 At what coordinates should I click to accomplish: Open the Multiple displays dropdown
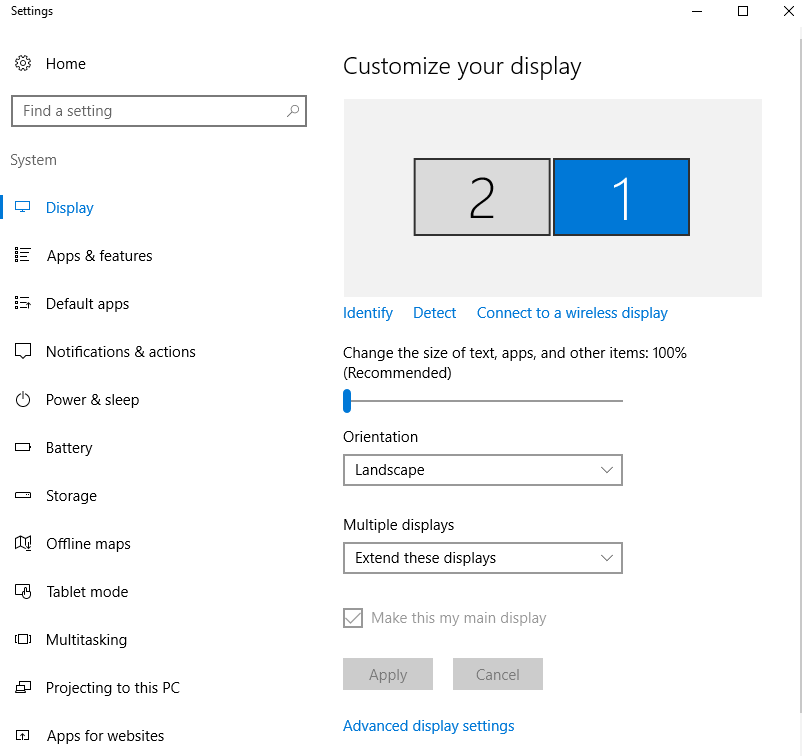tap(483, 558)
